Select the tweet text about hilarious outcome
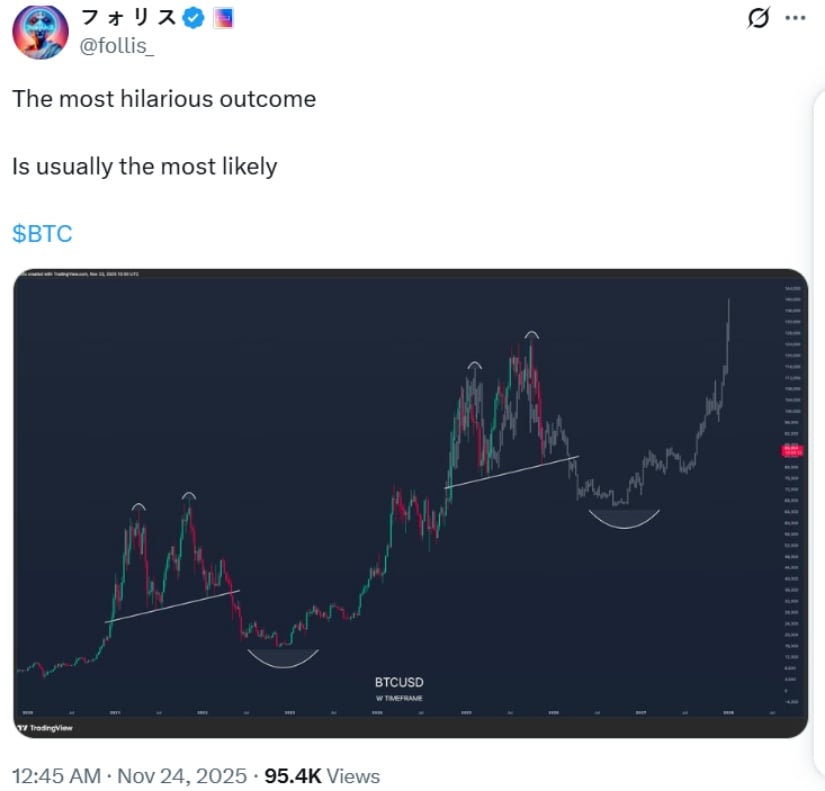Image resolution: width=825 pixels, height=791 pixels. tap(163, 99)
